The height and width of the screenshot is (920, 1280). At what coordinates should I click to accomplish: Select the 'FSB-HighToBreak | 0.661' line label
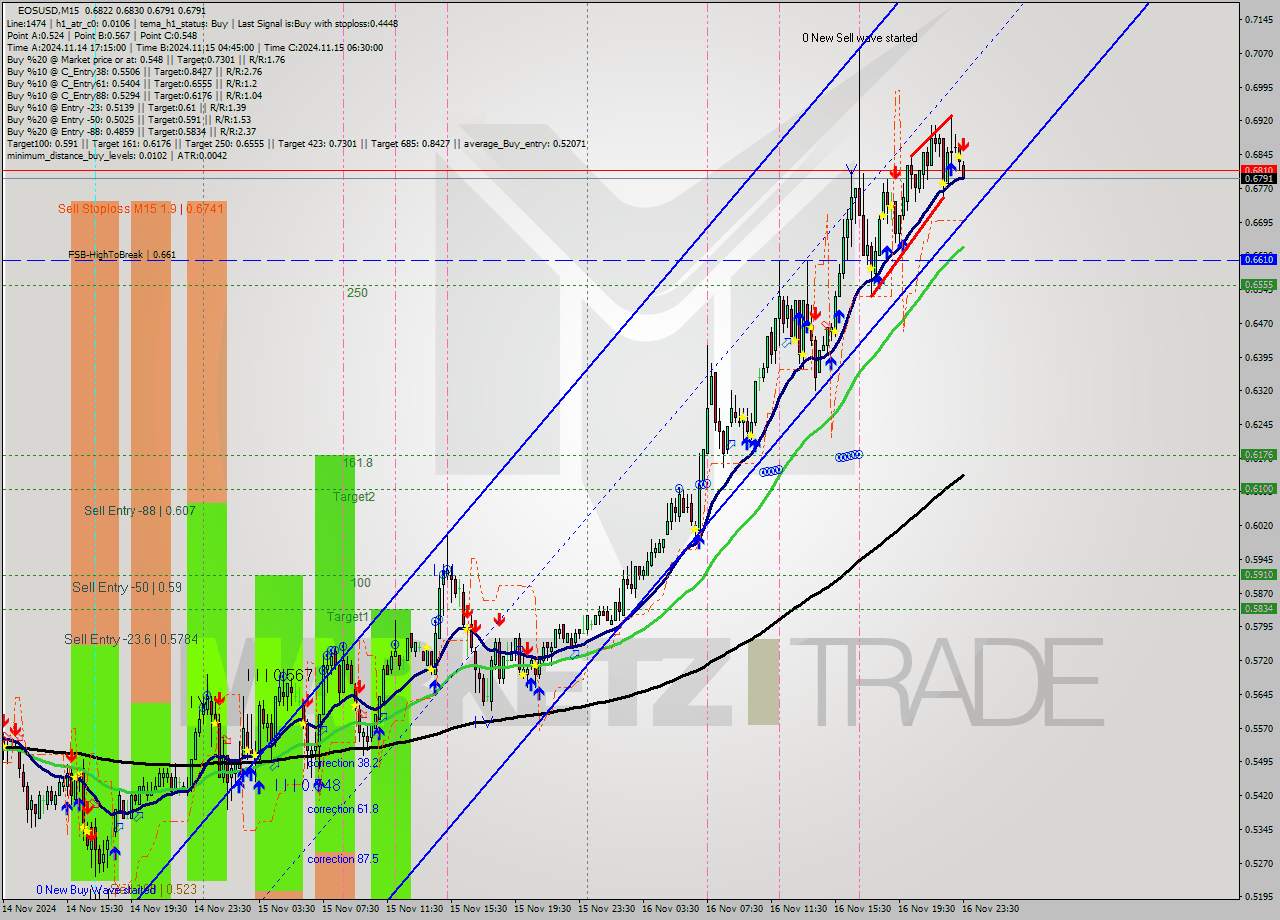pyautogui.click(x=122, y=255)
